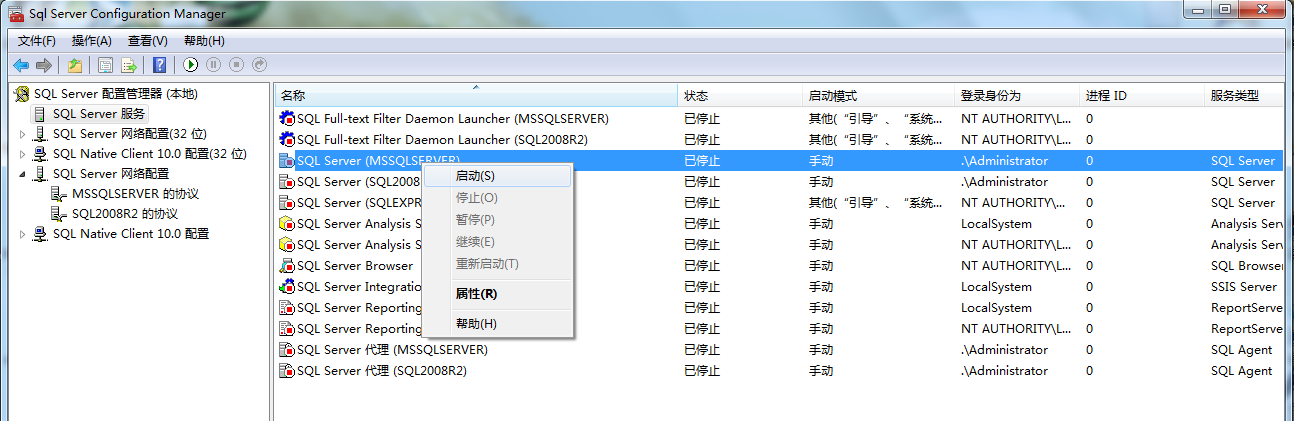Select the expanded SQL Server 网络配置 tree label
The width and height of the screenshot is (1294, 421).
coord(111,174)
